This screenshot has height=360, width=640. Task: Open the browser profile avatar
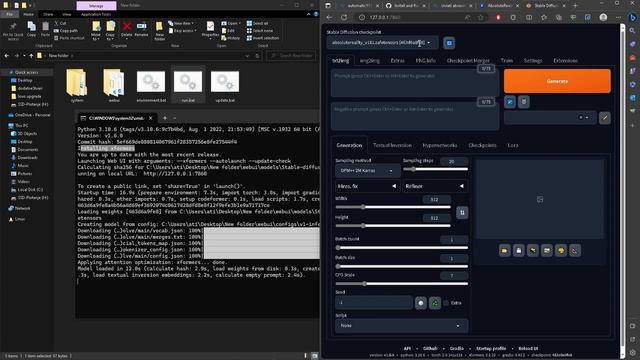coord(603,18)
